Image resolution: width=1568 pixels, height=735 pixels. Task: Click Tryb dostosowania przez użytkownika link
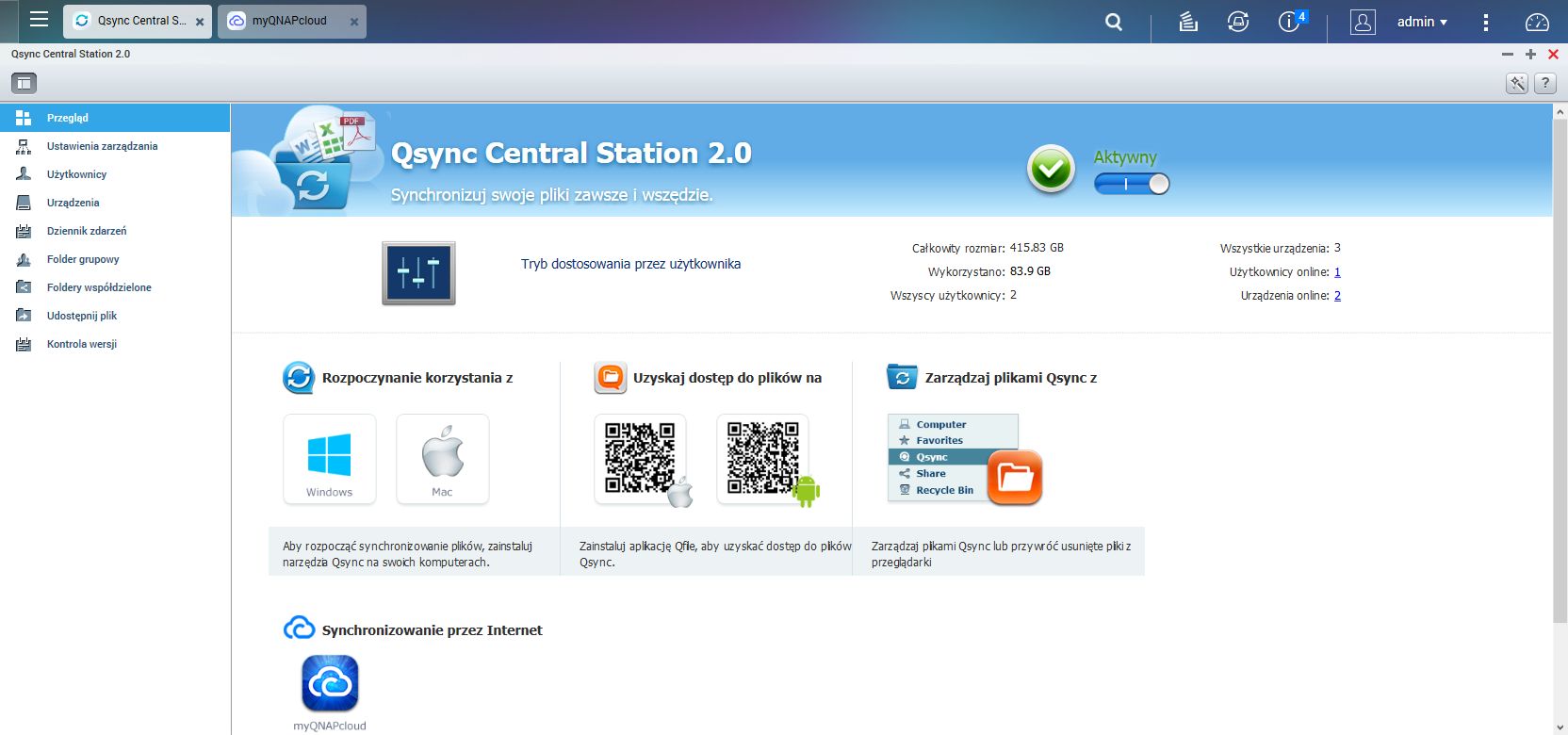click(630, 264)
